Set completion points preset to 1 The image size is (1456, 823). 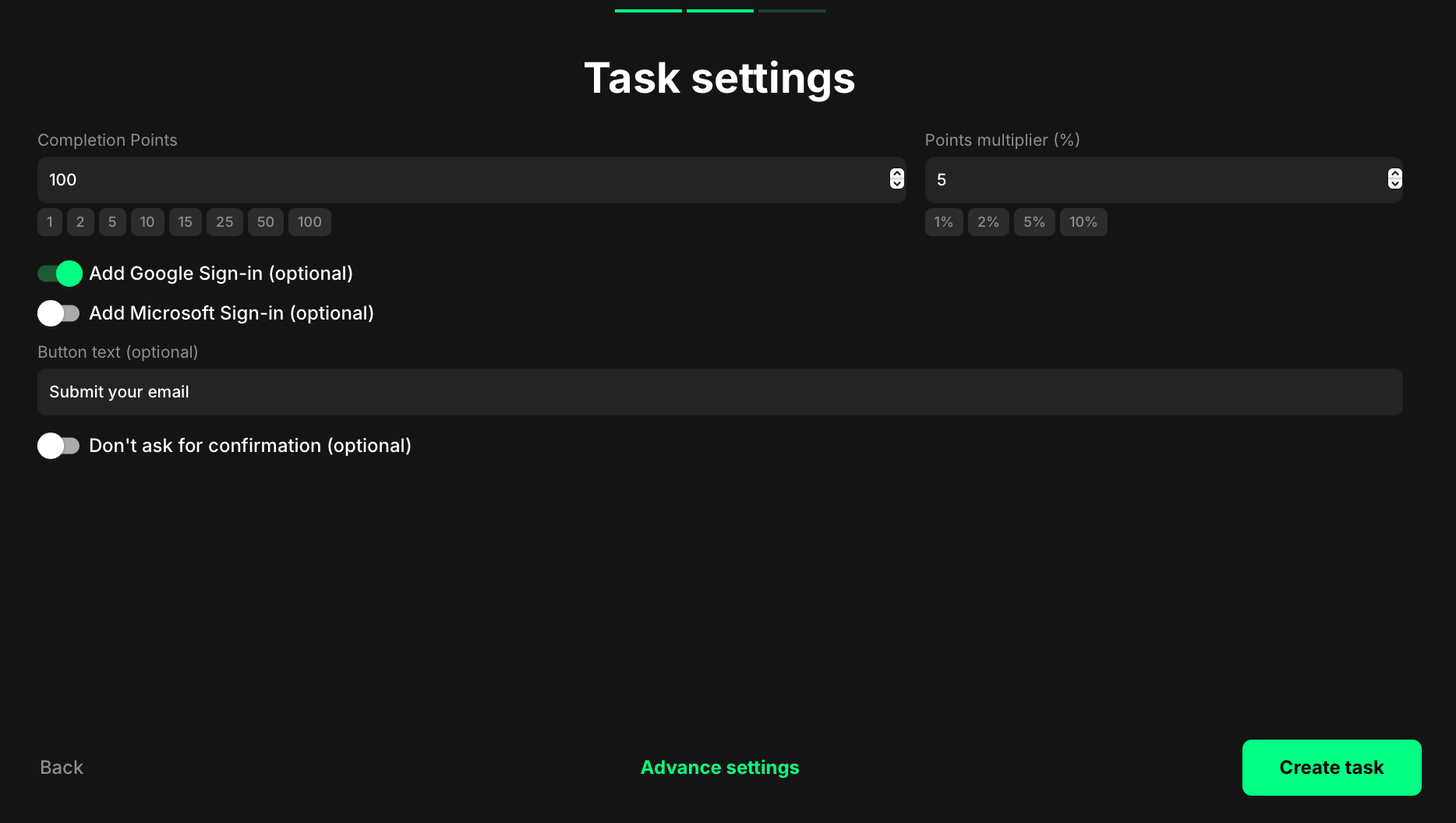coord(50,222)
